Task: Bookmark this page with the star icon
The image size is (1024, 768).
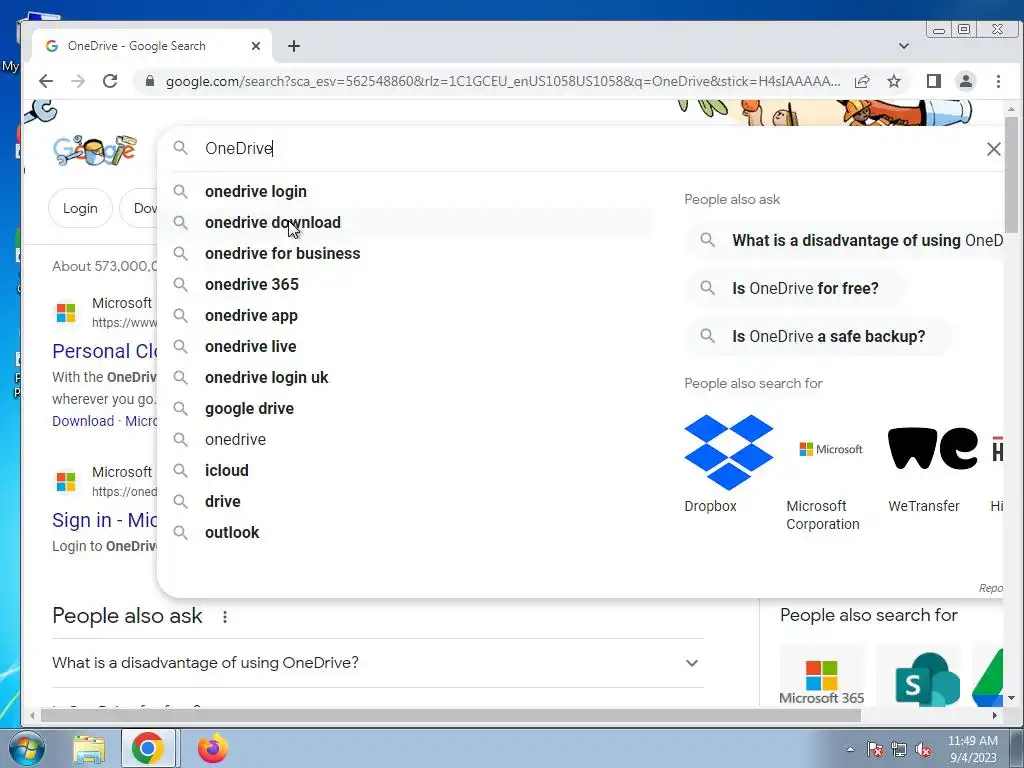Action: (893, 81)
